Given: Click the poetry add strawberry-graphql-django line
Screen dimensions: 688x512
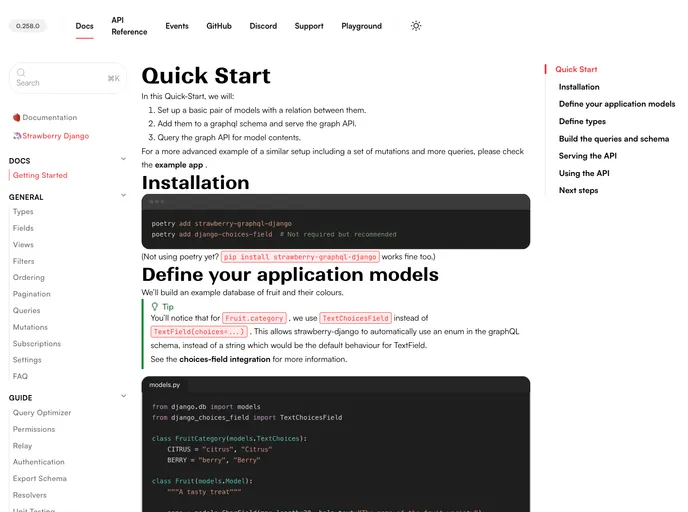Looking at the screenshot, I should click(x=222, y=224).
